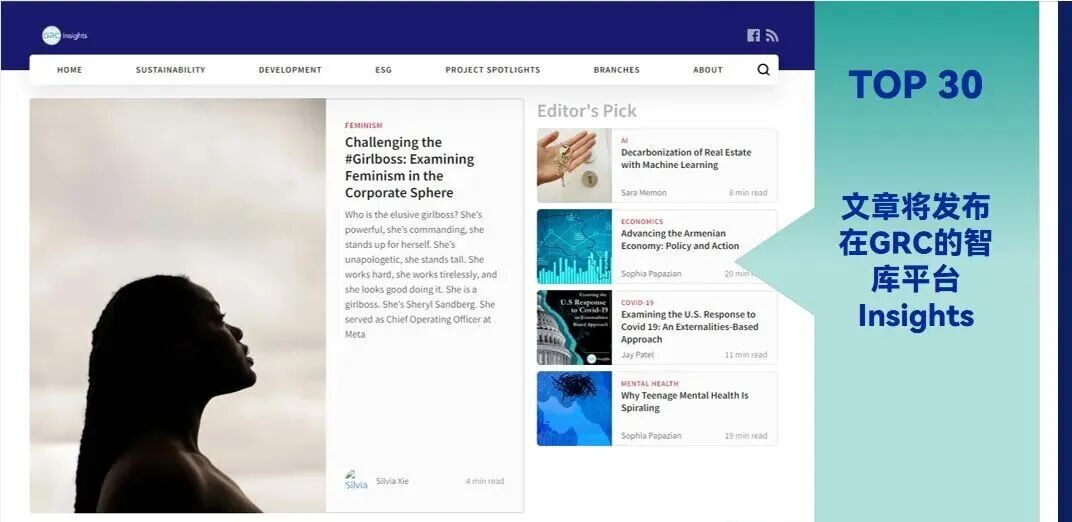Select the Branches nav item
Image resolution: width=1072 pixels, height=522 pixels.
click(x=616, y=70)
